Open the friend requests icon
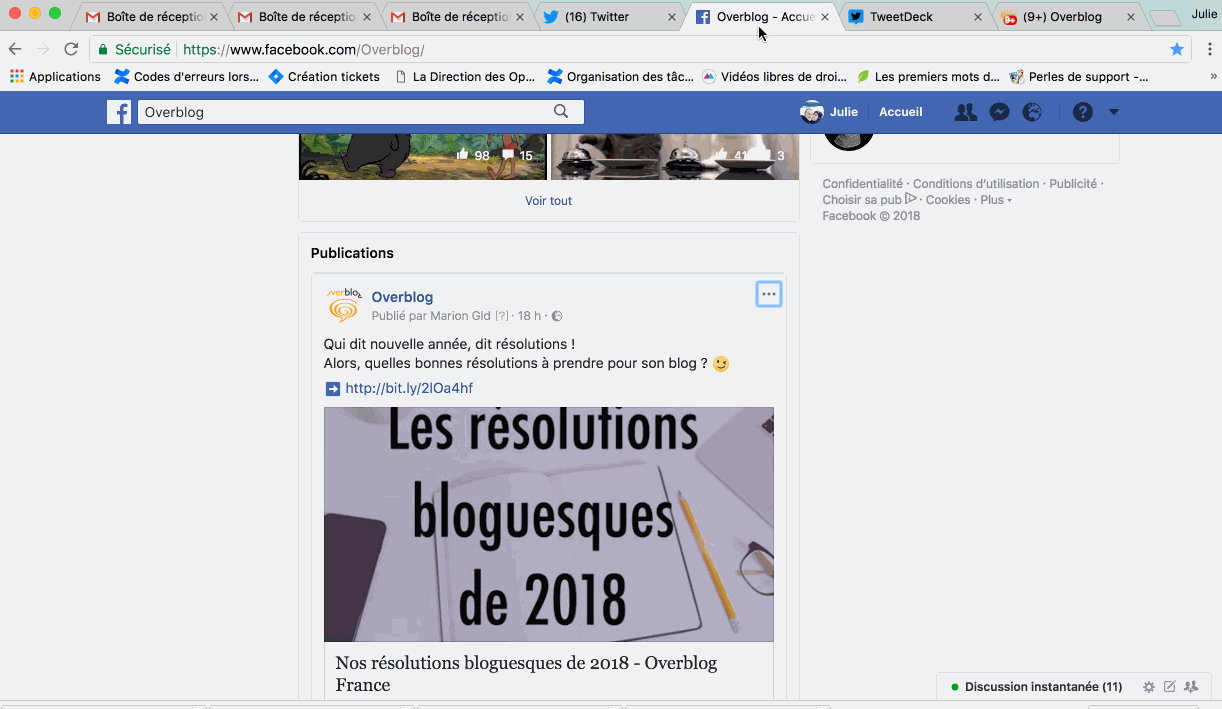The image size is (1222, 709). click(965, 112)
